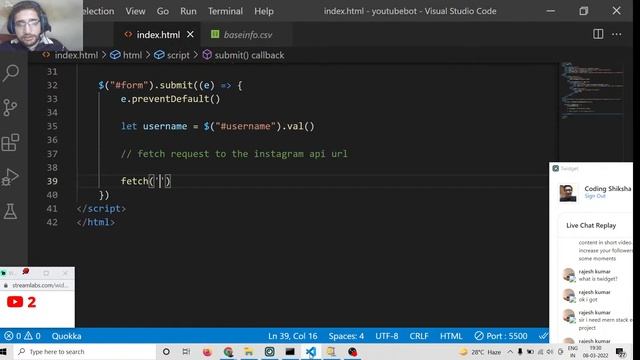Open File Explorer from the taskbar

coord(249,352)
